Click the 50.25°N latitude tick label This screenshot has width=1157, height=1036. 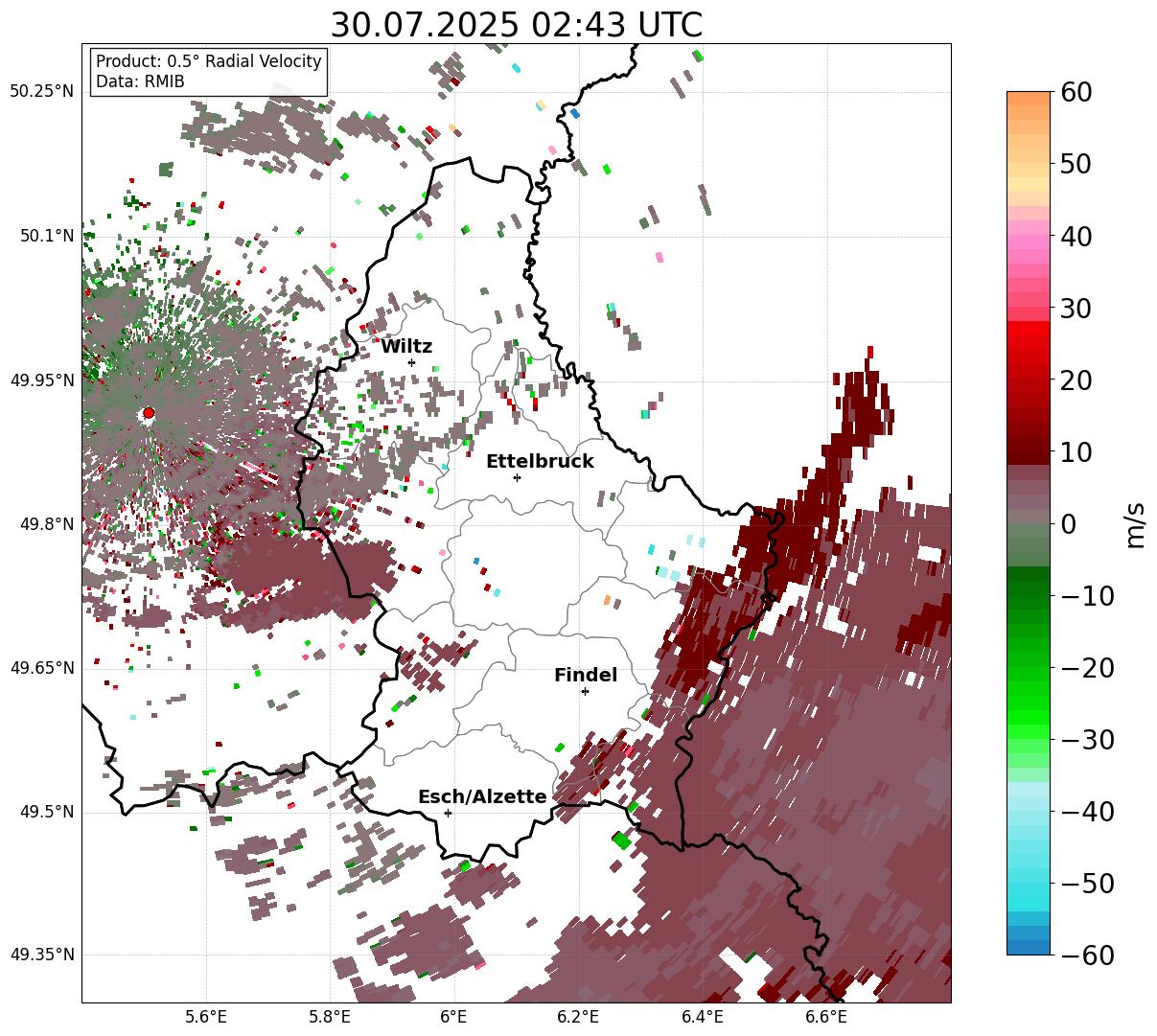point(41,92)
